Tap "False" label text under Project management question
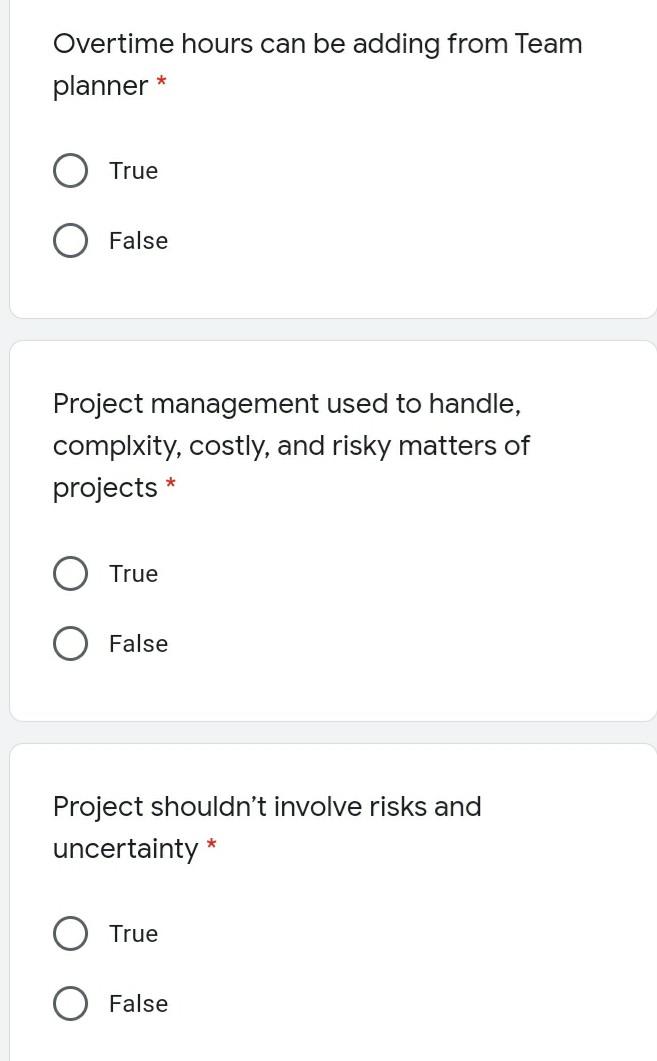657x1061 pixels. point(138,644)
